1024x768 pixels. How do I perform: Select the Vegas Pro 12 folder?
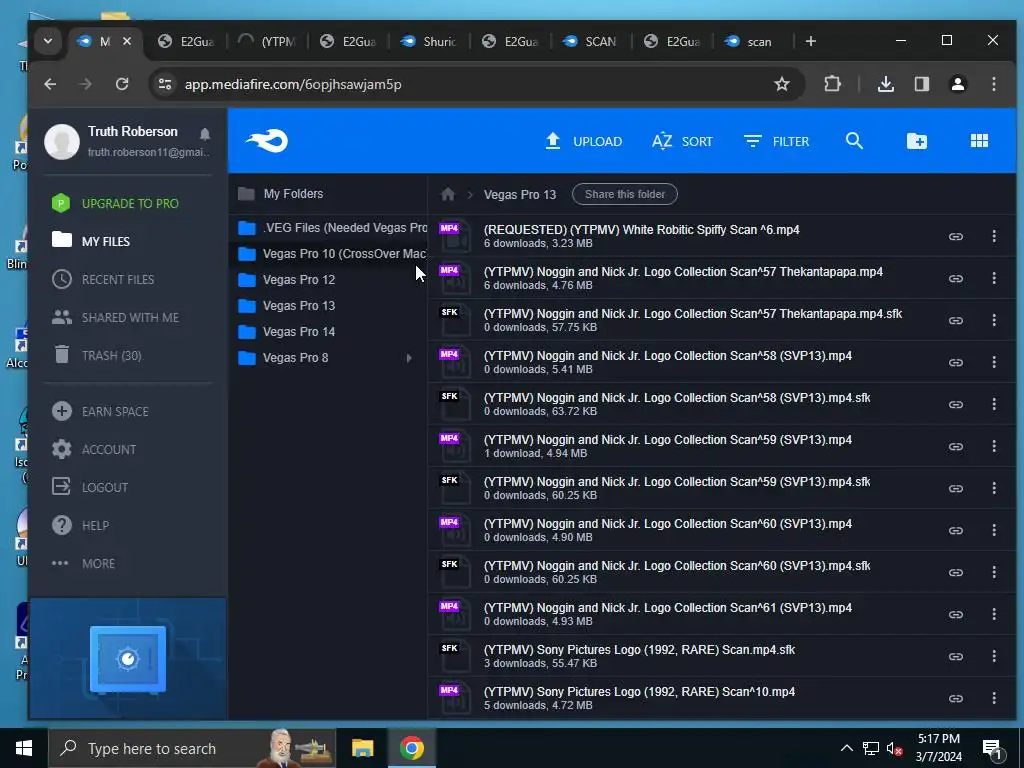[327, 280]
